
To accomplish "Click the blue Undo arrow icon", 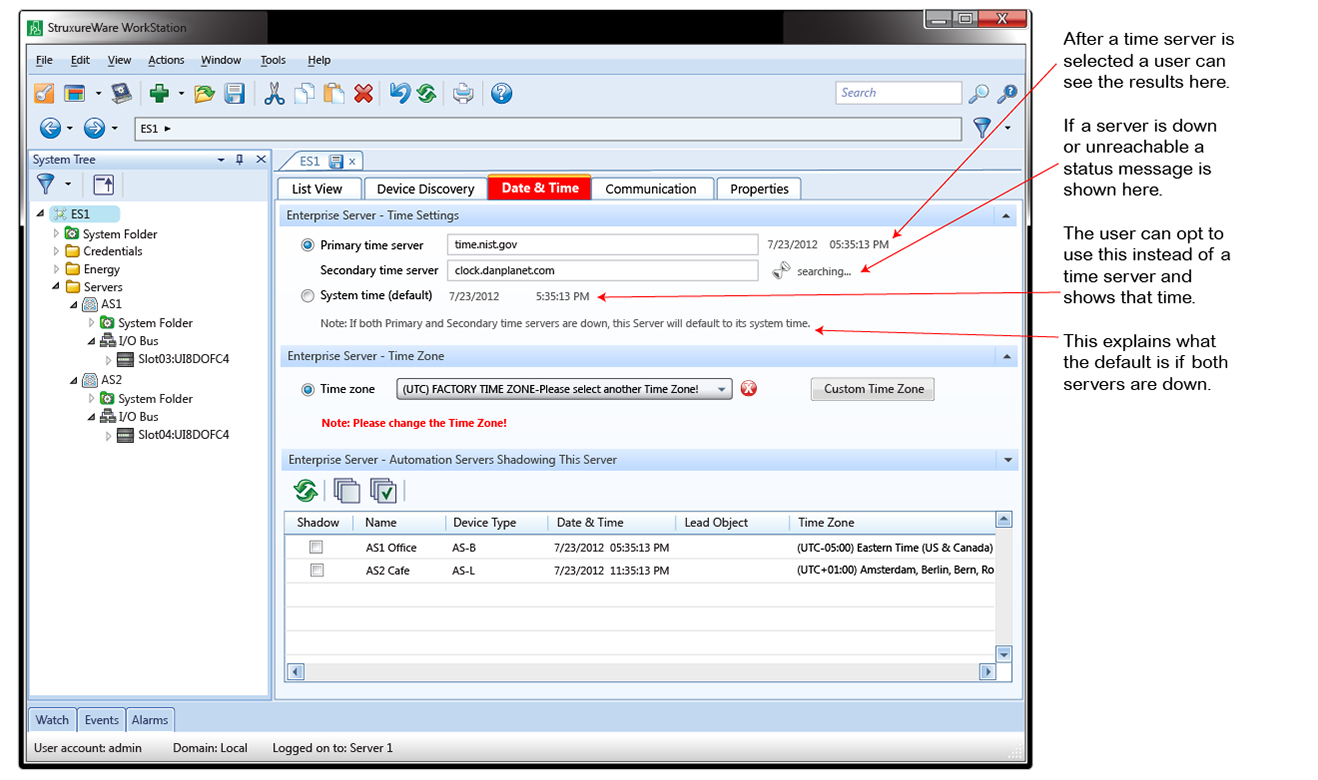I will tap(400, 93).
